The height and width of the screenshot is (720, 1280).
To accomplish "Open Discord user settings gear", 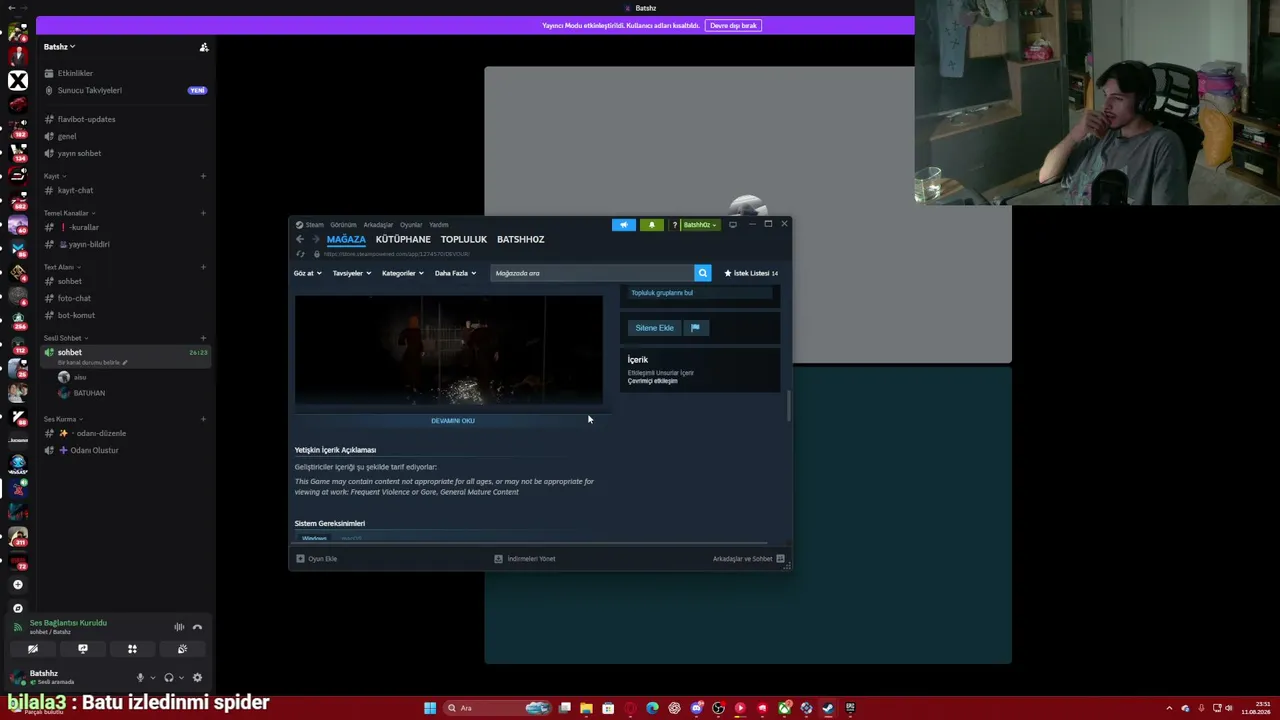I will pos(197,678).
